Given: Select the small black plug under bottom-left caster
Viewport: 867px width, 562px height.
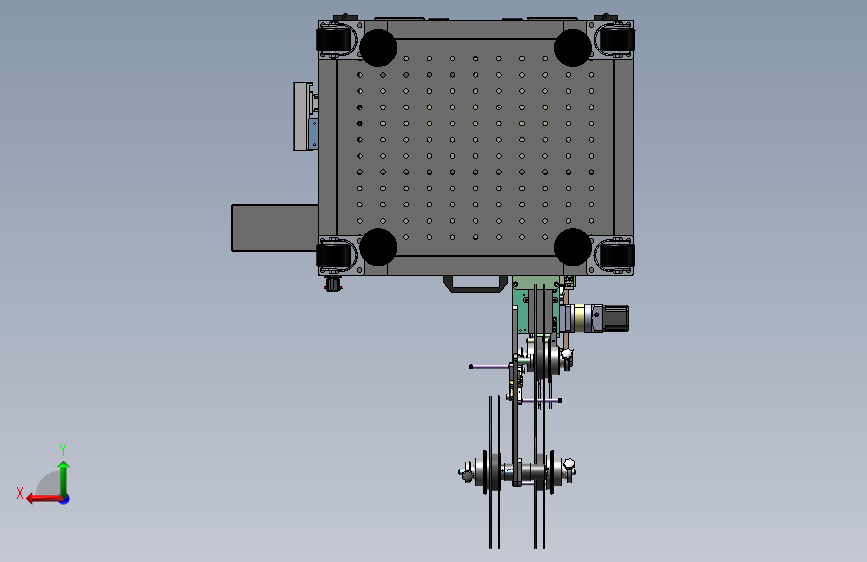Looking at the screenshot, I should pos(333,285).
